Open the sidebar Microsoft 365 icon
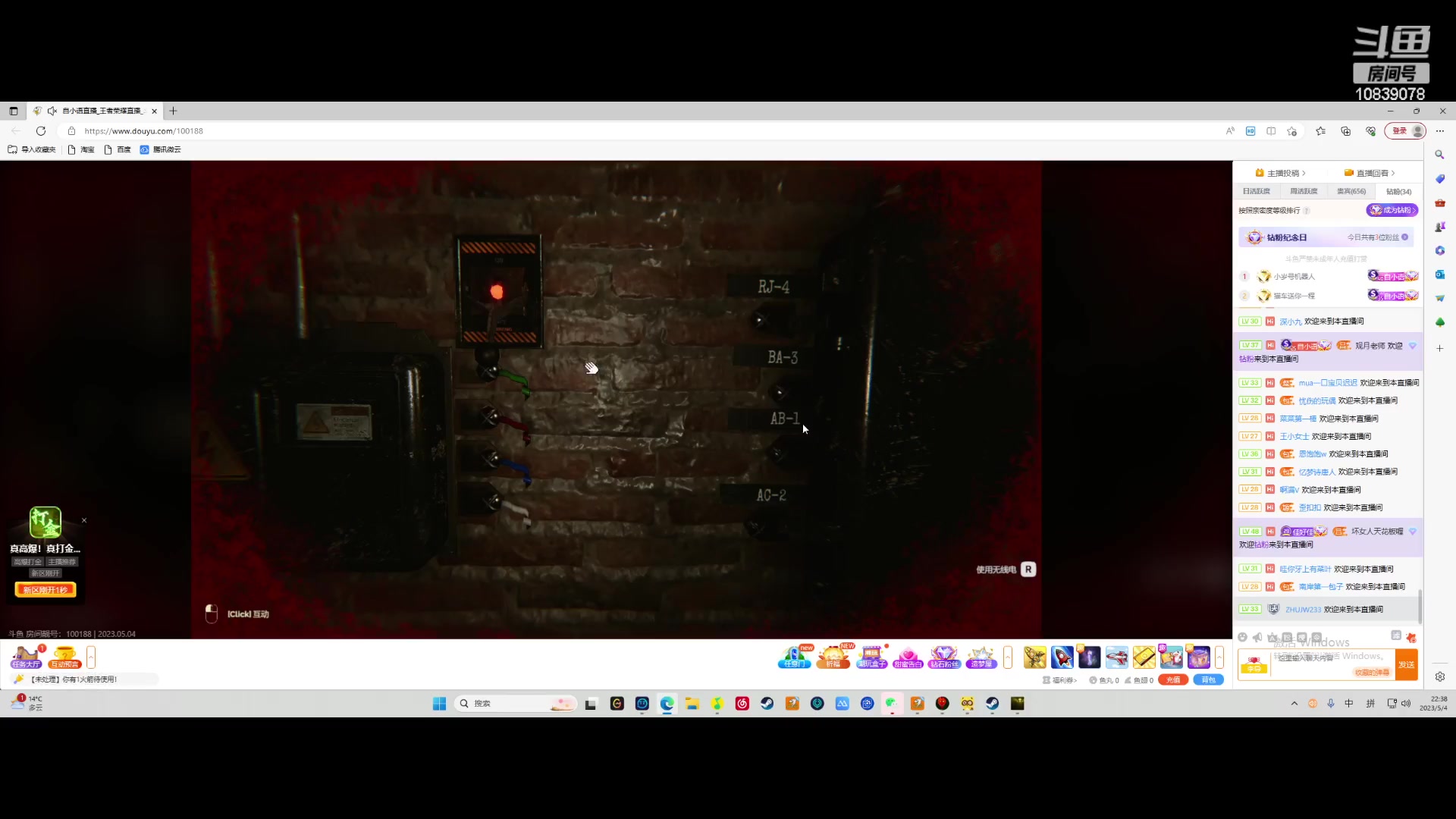The image size is (1456, 819). coord(1439,250)
